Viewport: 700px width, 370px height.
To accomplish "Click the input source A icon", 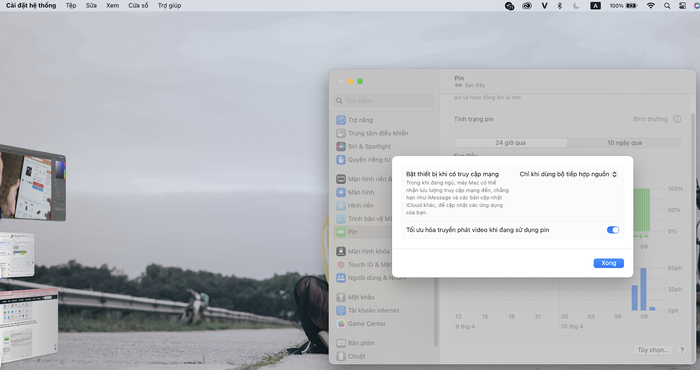I will 596,6.
